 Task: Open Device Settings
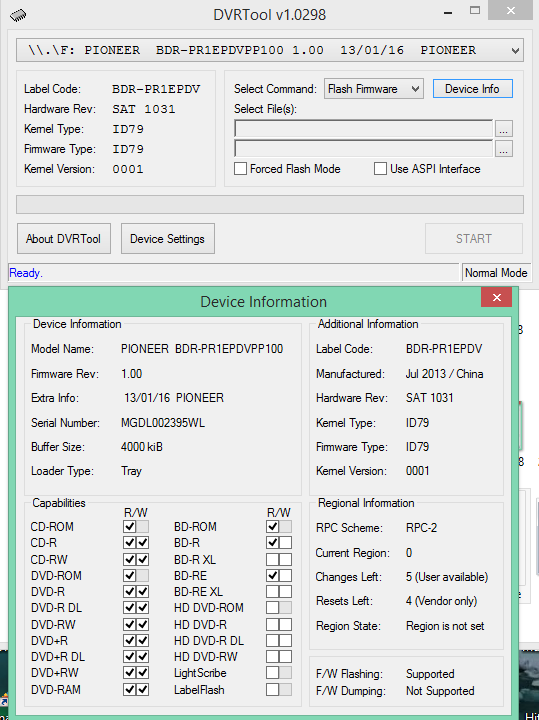click(168, 239)
